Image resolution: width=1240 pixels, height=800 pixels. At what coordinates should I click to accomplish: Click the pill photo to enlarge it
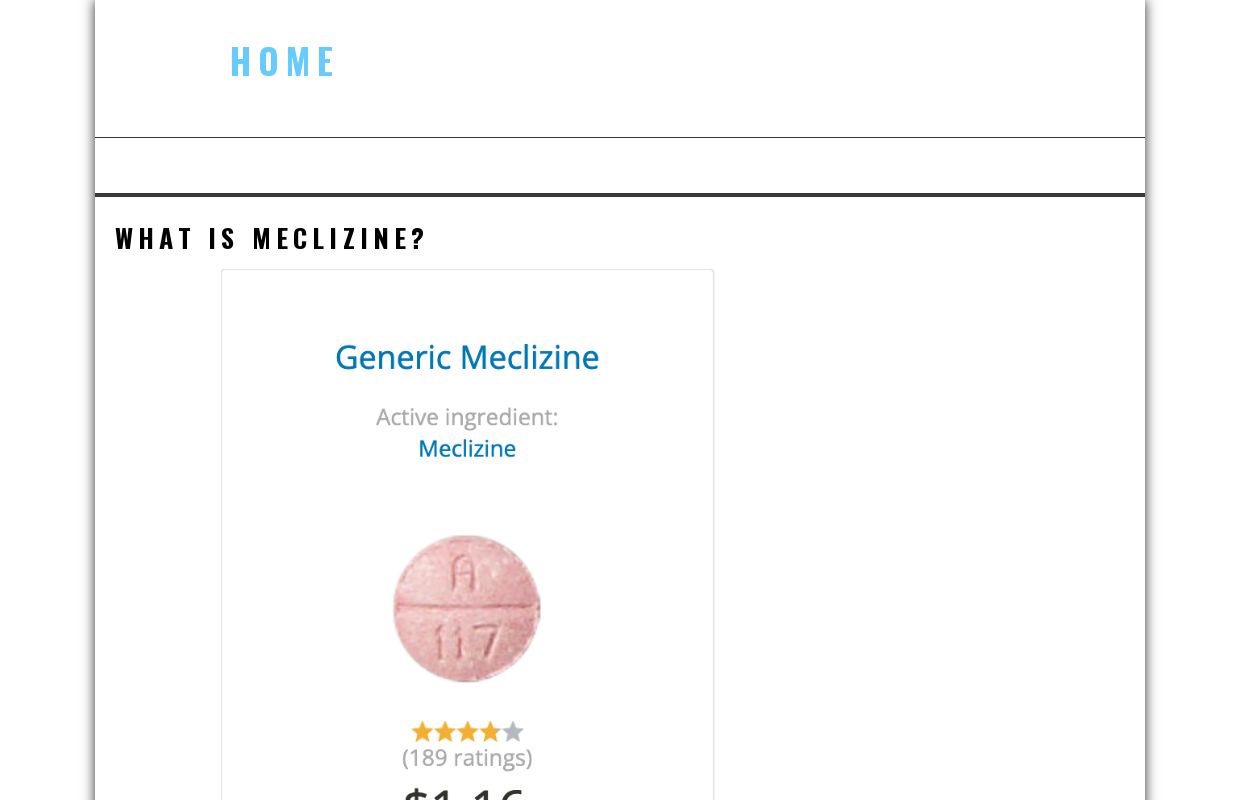click(x=466, y=607)
